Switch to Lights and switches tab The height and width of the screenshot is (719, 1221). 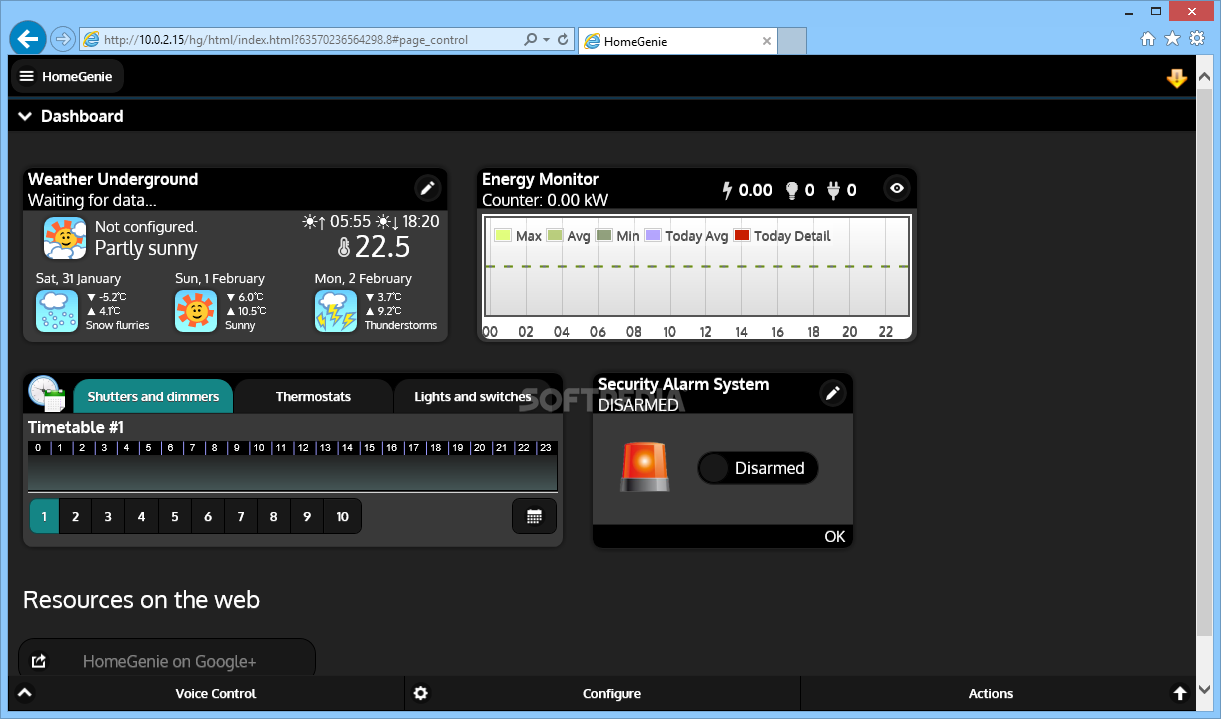pos(473,396)
